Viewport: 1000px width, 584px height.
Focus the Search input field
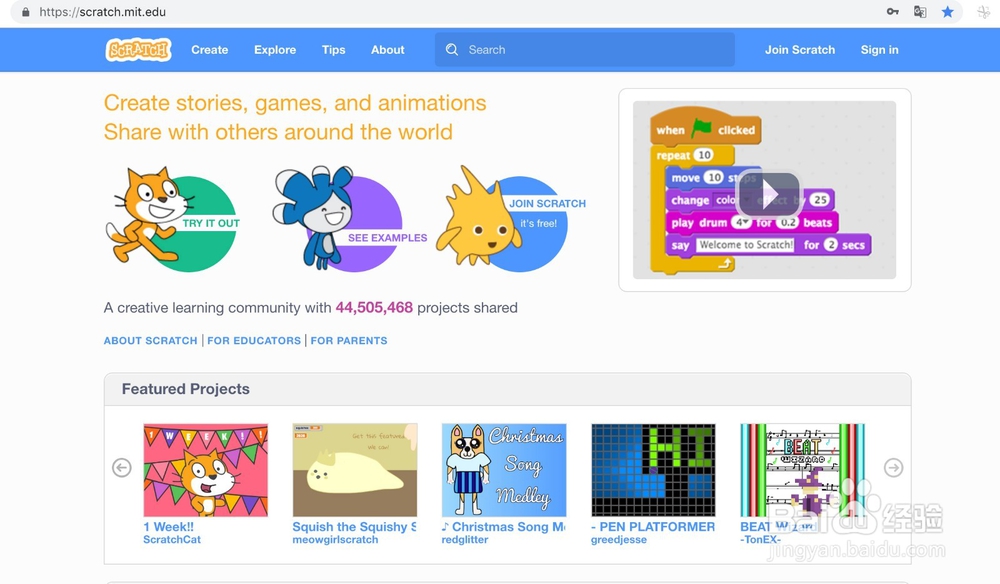pyautogui.click(x=585, y=50)
